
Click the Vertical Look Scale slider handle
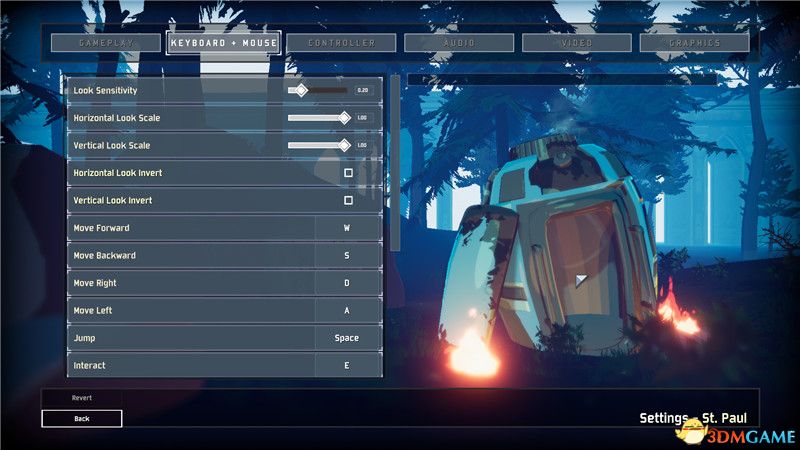pos(345,145)
